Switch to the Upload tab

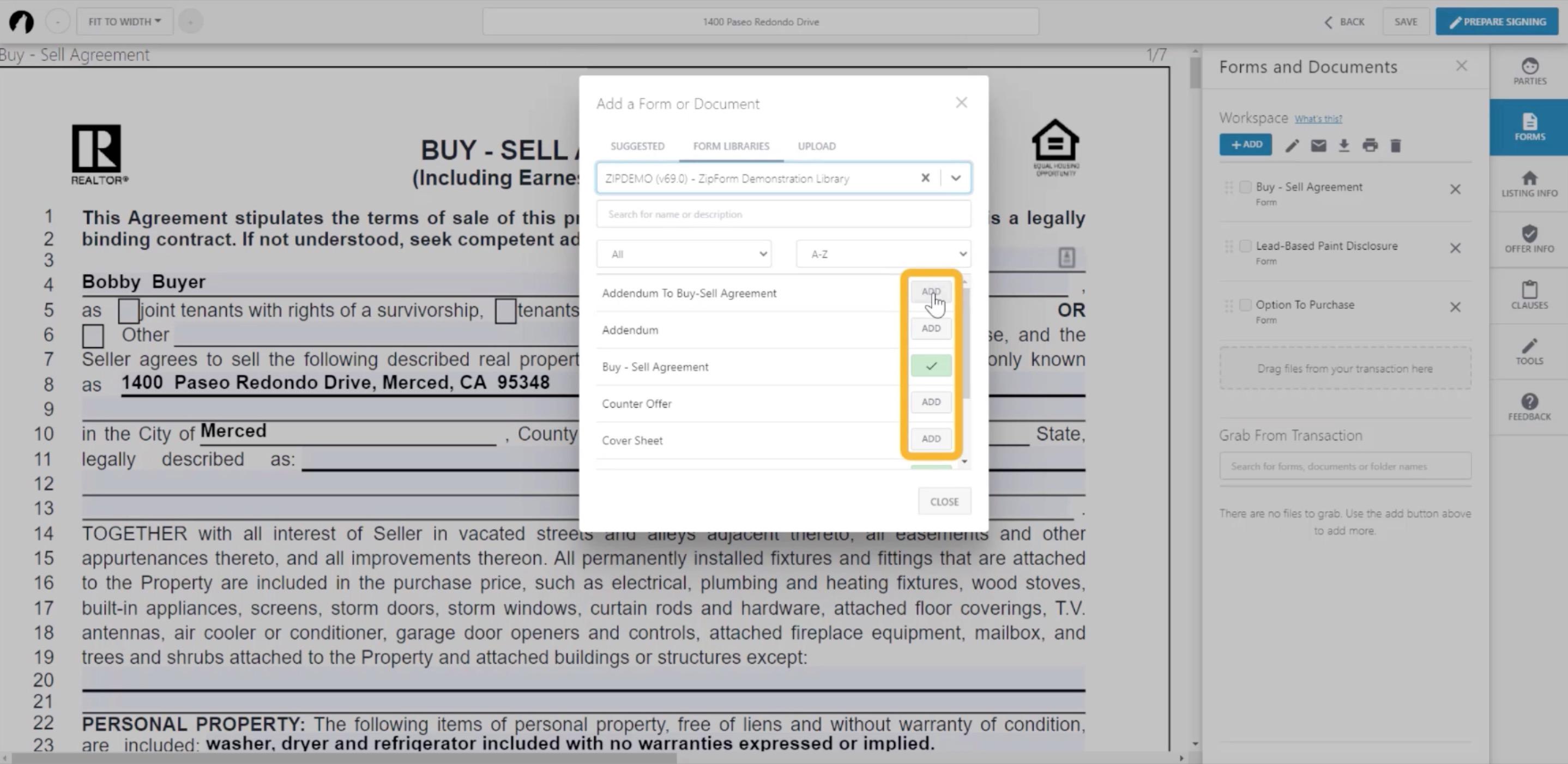click(816, 146)
